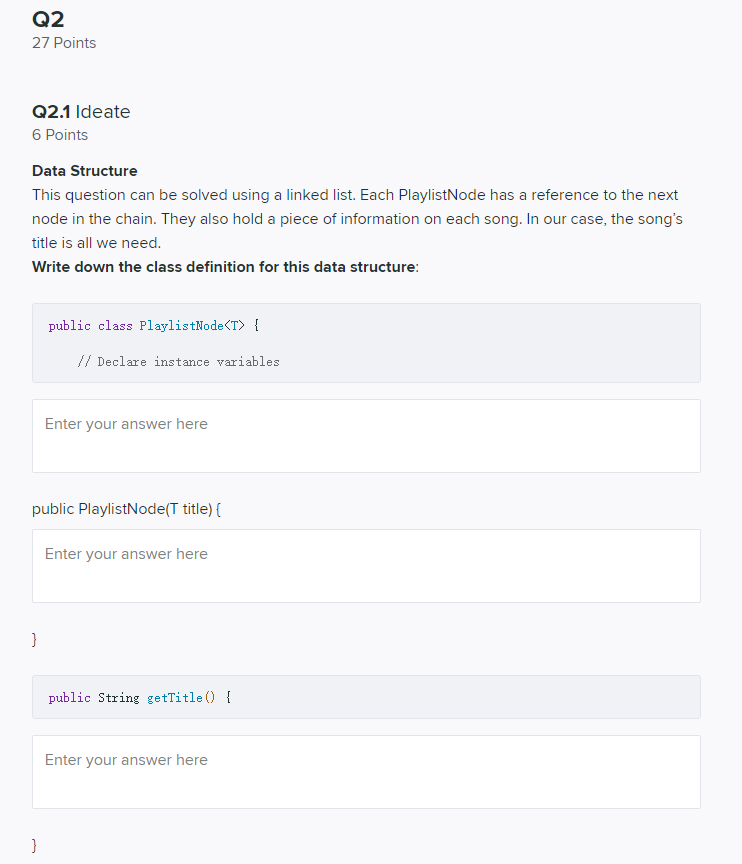Click the Q2.1 Ideate section title
This screenshot has height=864, width=742.
80,112
